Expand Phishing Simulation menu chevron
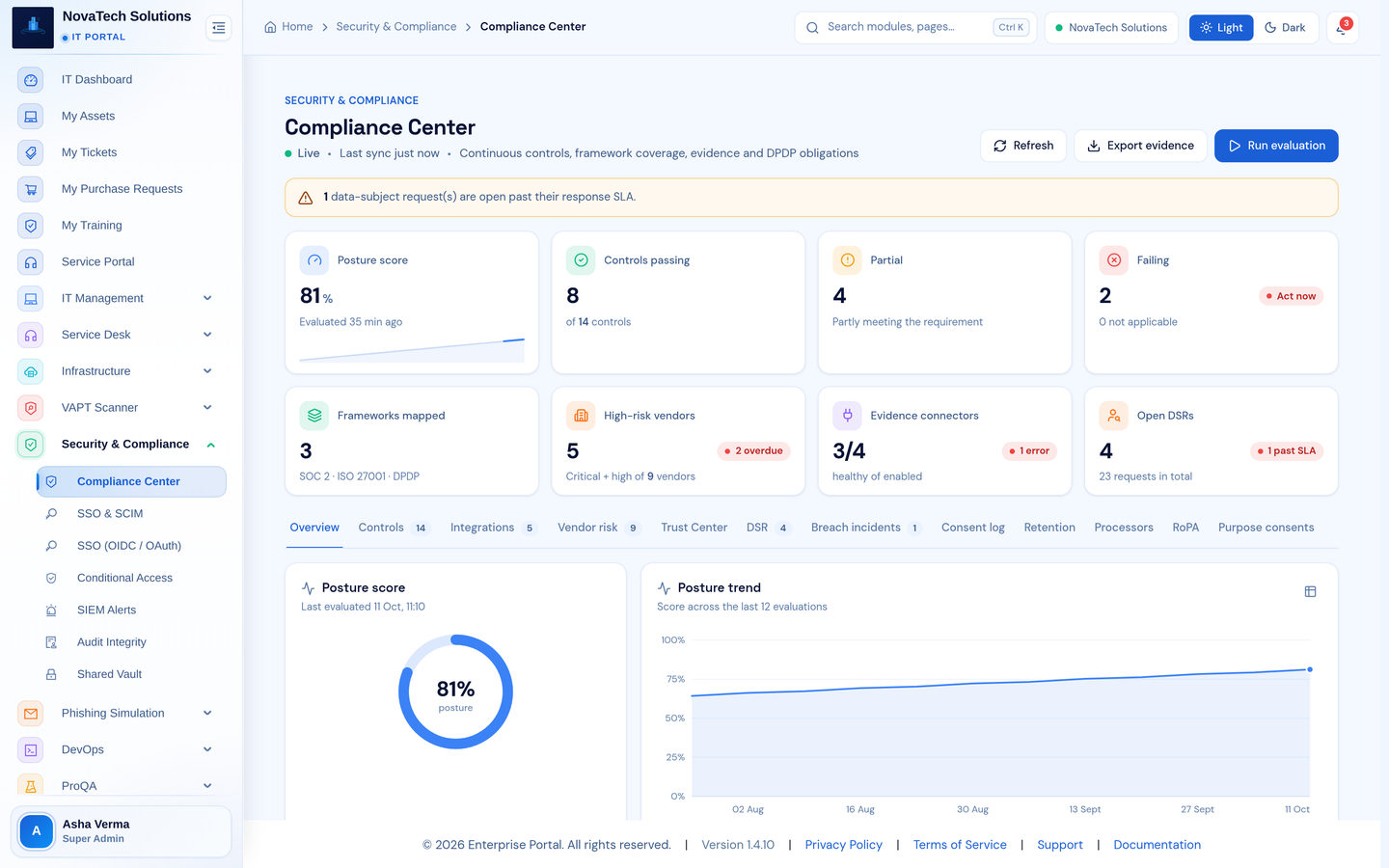 pos(207,714)
